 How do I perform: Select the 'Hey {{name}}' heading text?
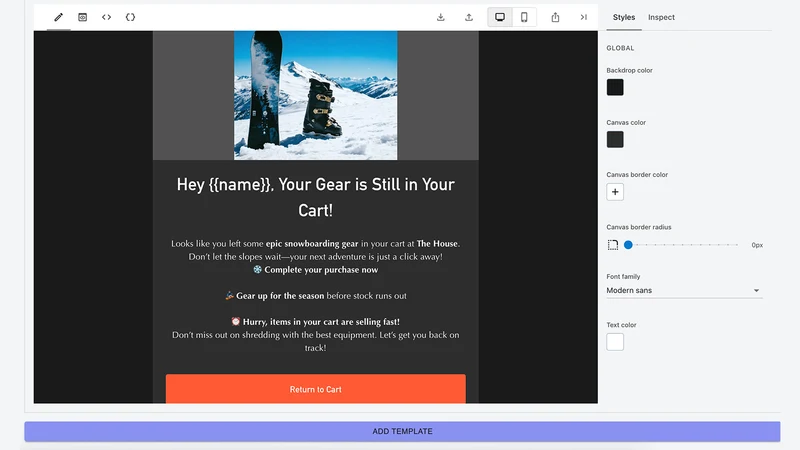pos(315,197)
